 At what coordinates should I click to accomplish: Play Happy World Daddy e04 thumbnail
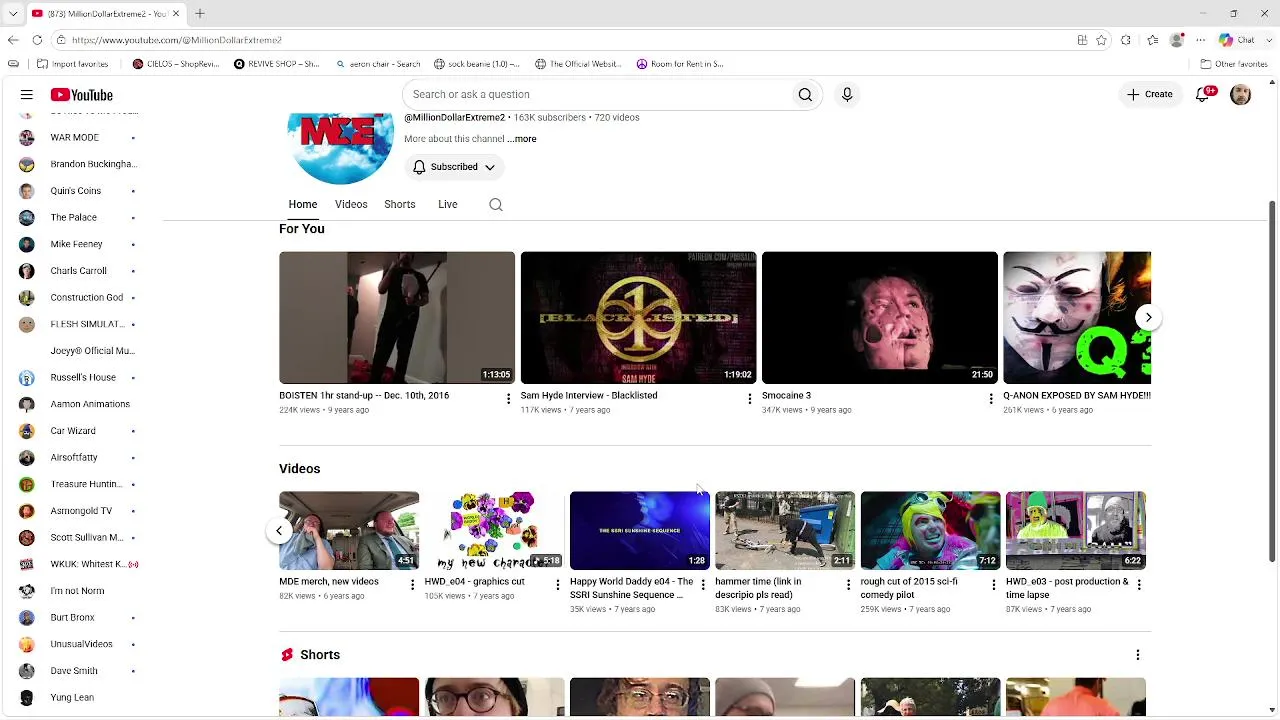coord(640,530)
